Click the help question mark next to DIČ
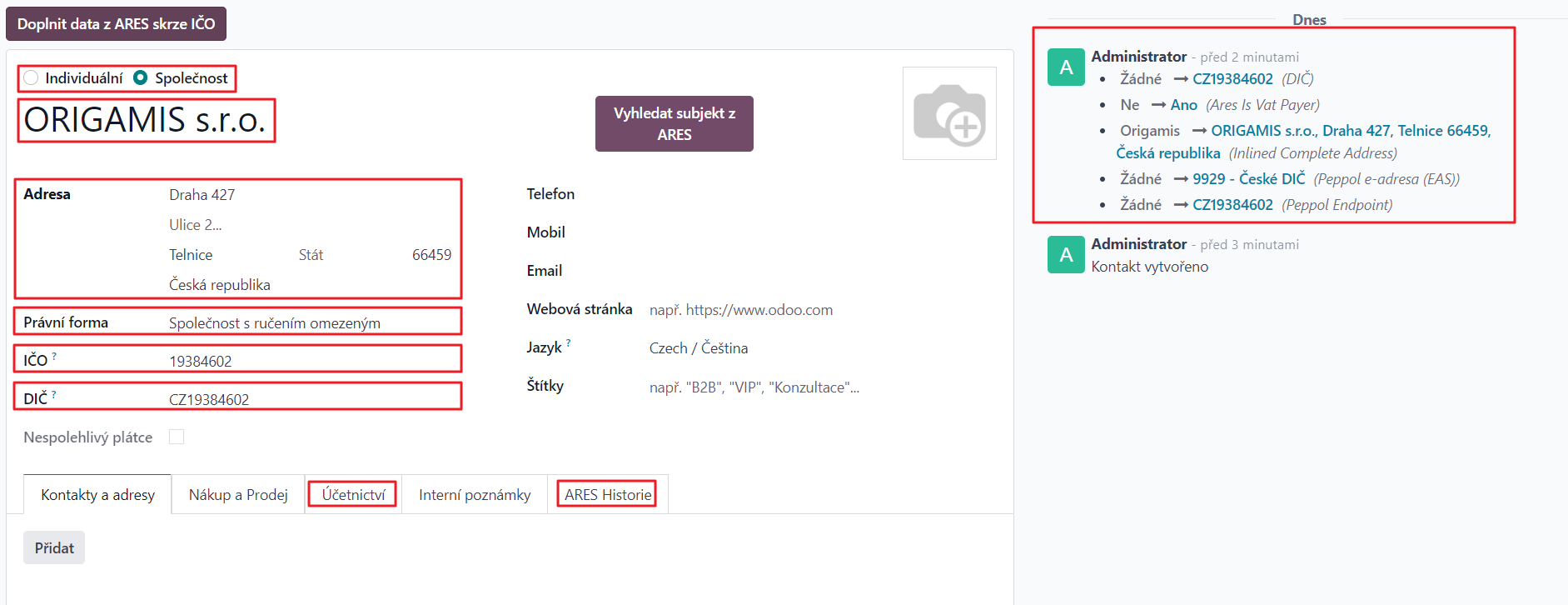Screen dimensions: 1568x605 point(54,394)
